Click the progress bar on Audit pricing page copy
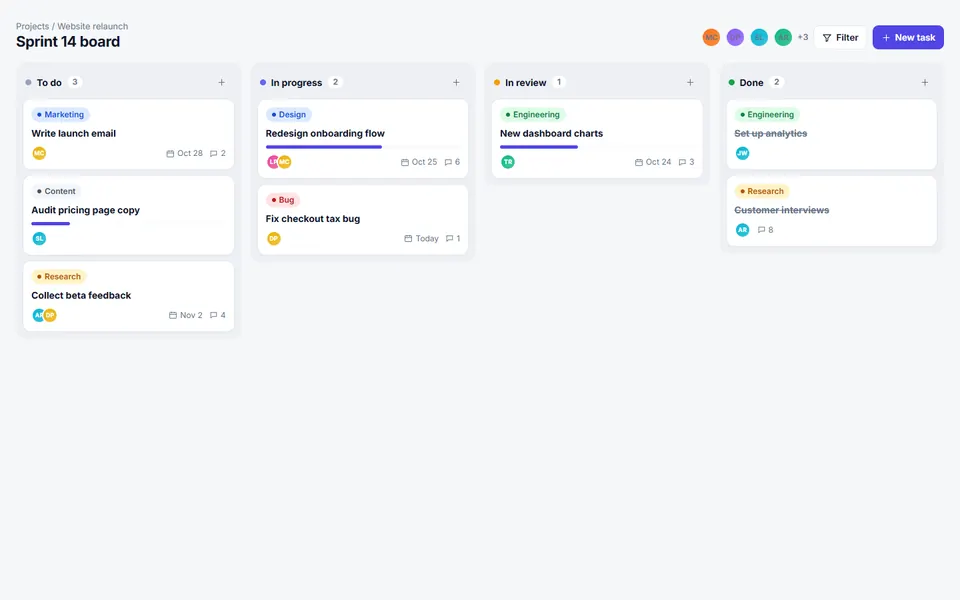The height and width of the screenshot is (600, 960). (x=129, y=223)
